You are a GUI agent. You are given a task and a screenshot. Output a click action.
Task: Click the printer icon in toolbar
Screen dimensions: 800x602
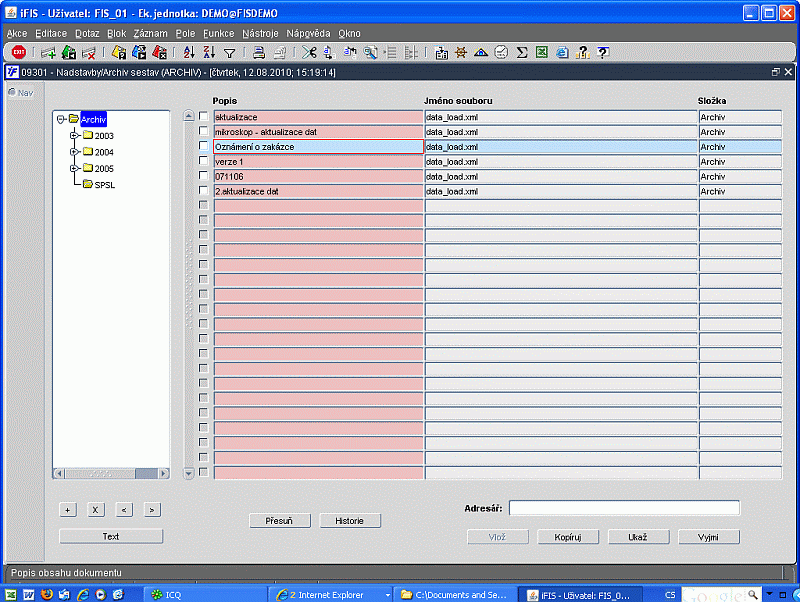click(x=259, y=52)
